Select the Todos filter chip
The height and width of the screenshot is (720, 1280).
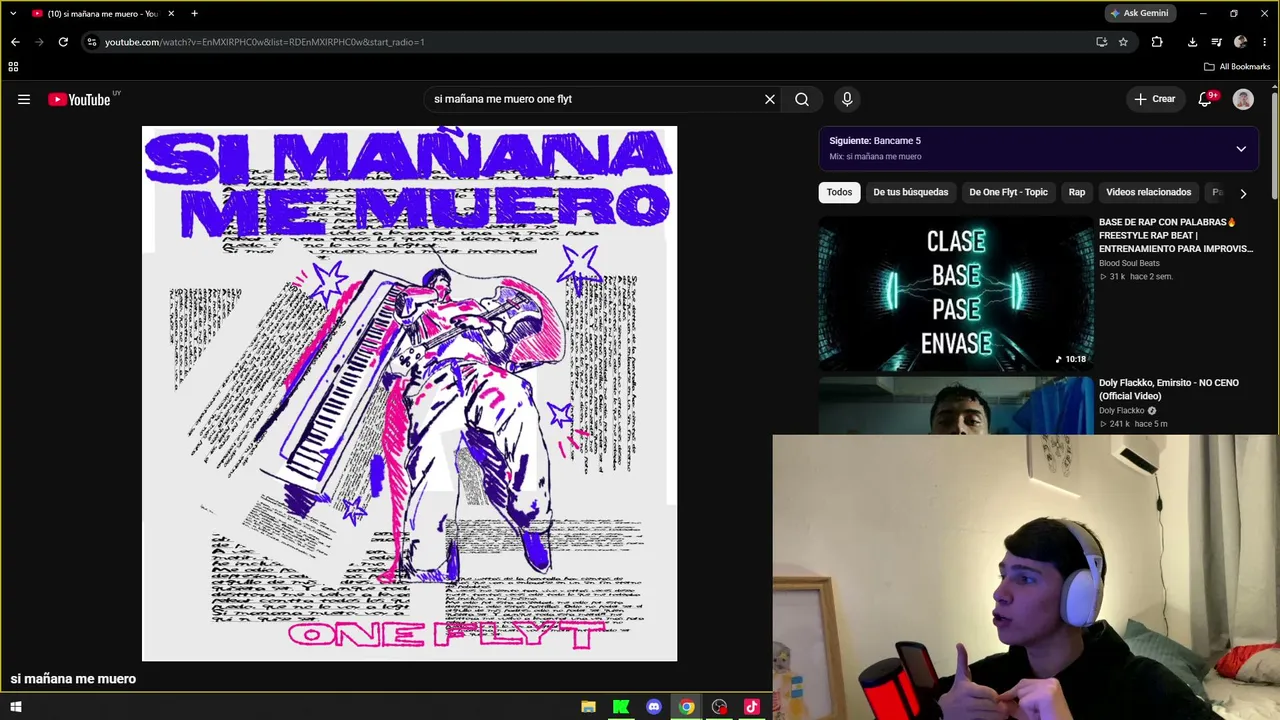point(839,192)
